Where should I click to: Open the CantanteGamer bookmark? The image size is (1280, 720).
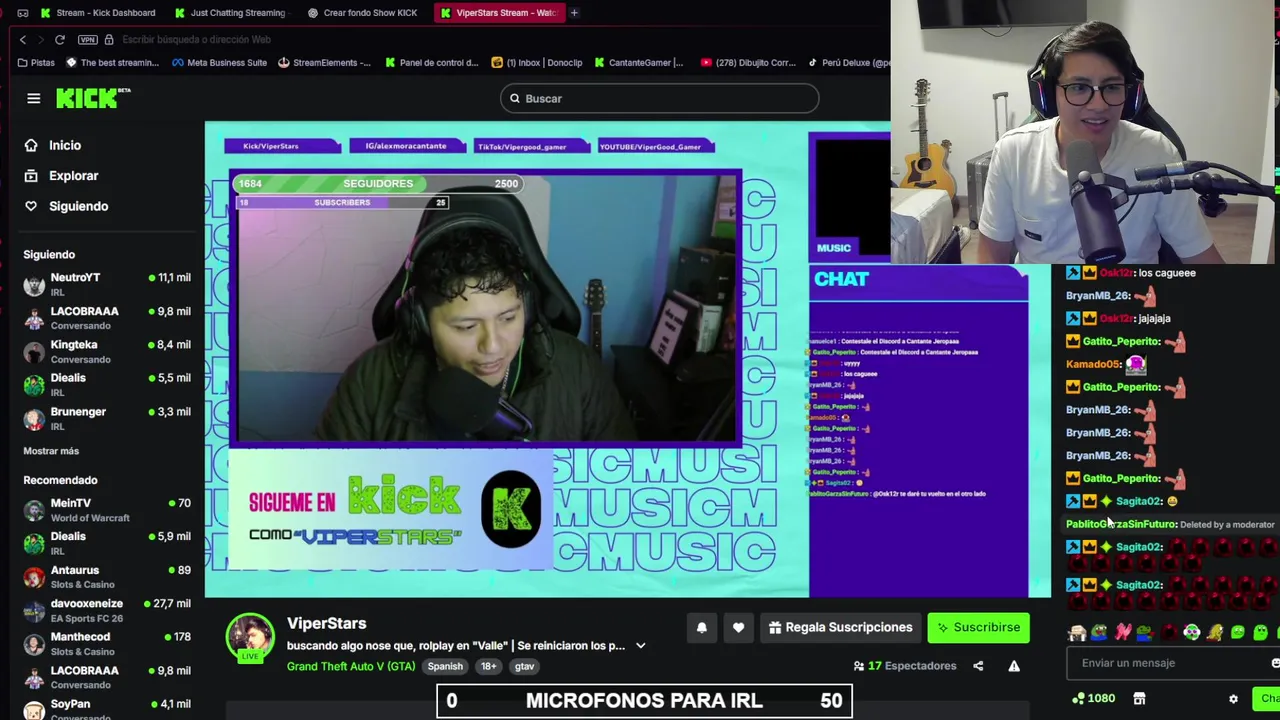coord(638,62)
